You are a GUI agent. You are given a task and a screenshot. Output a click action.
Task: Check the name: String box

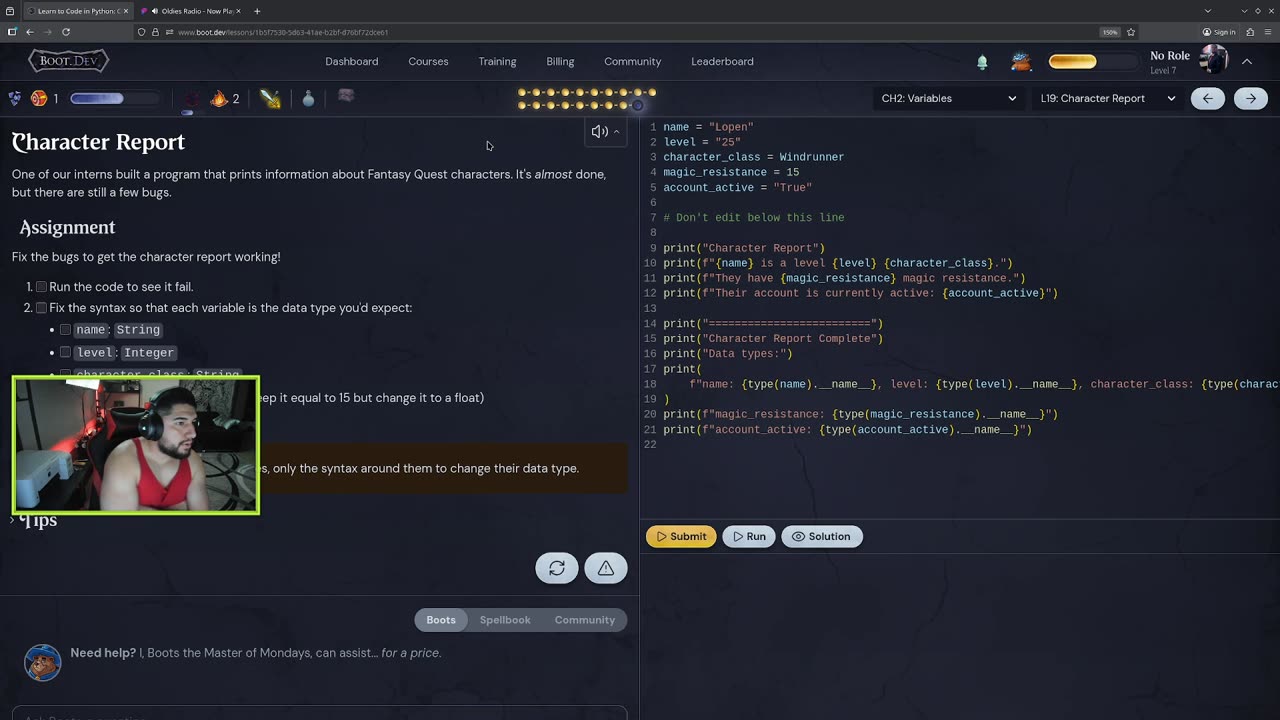[x=65, y=329]
